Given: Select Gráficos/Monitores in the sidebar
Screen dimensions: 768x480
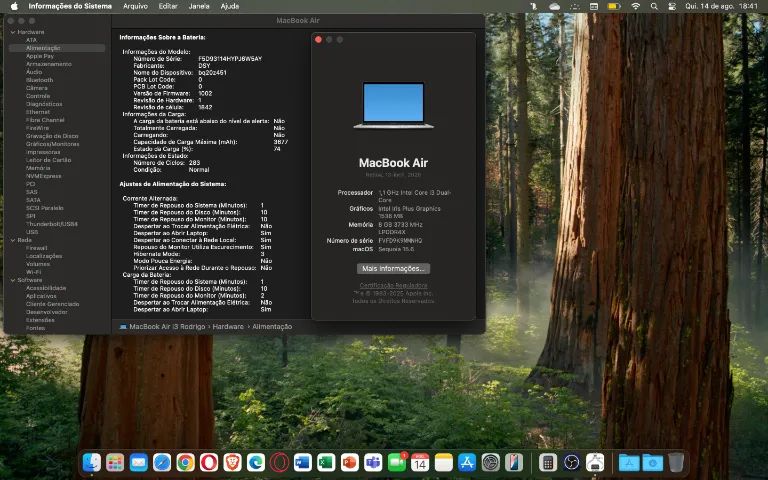Looking at the screenshot, I should [x=52, y=144].
